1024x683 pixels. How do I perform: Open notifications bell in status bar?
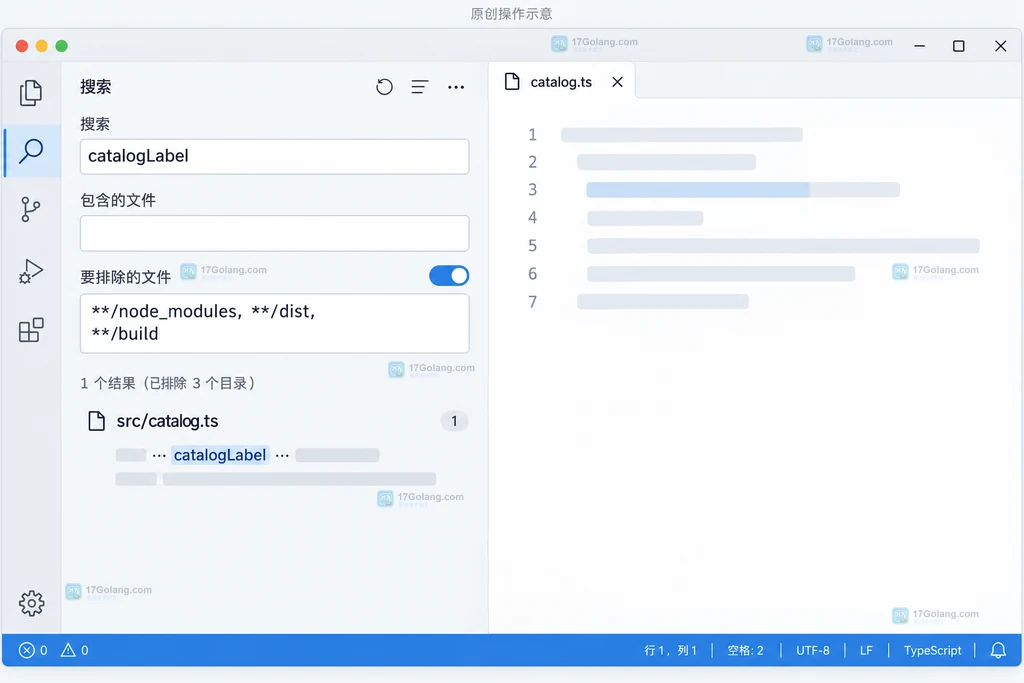click(x=998, y=650)
